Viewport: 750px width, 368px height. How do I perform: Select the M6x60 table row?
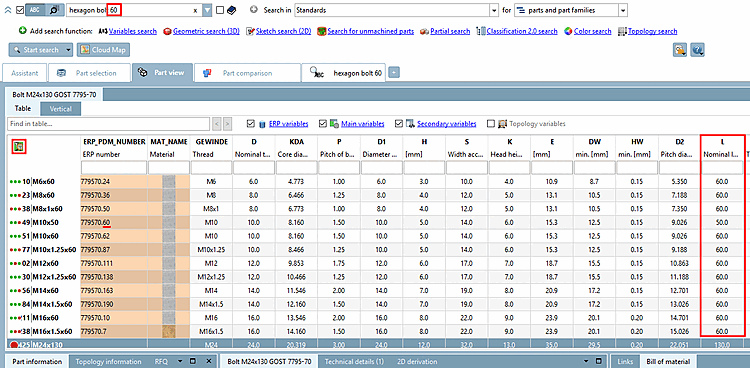coord(375,181)
